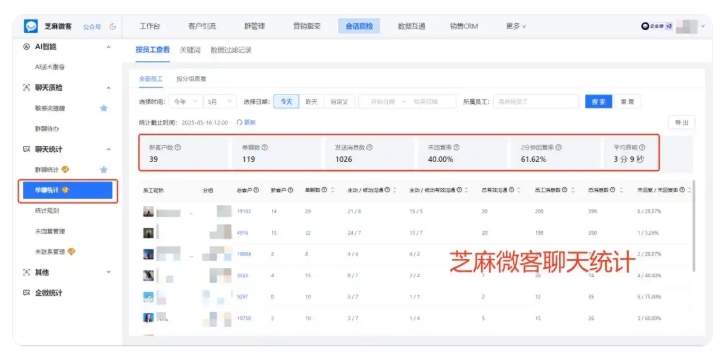Click the 聊天质检 section icon in sidebar
Screen dimensions: 722x360
tap(26, 87)
